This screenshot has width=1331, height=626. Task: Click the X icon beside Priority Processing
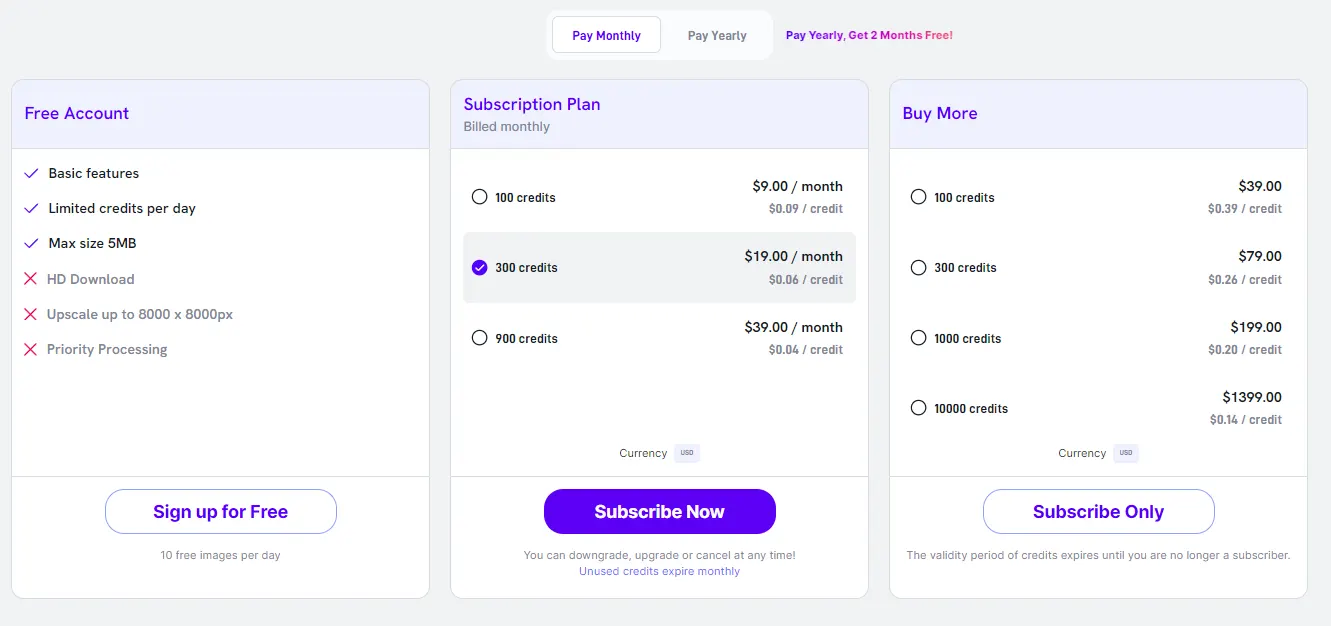31,349
